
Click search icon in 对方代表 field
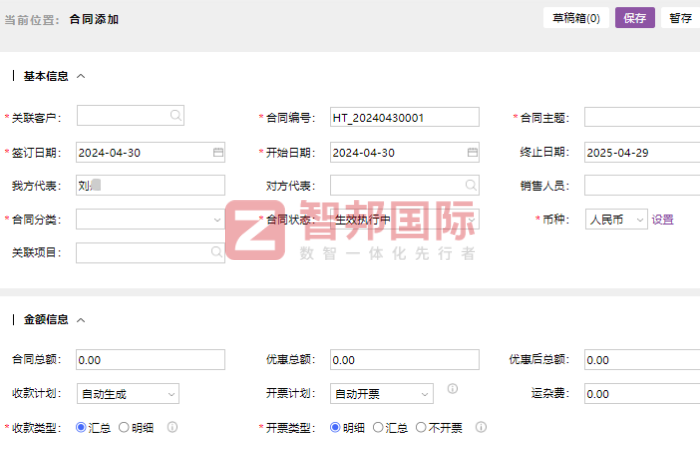471,185
